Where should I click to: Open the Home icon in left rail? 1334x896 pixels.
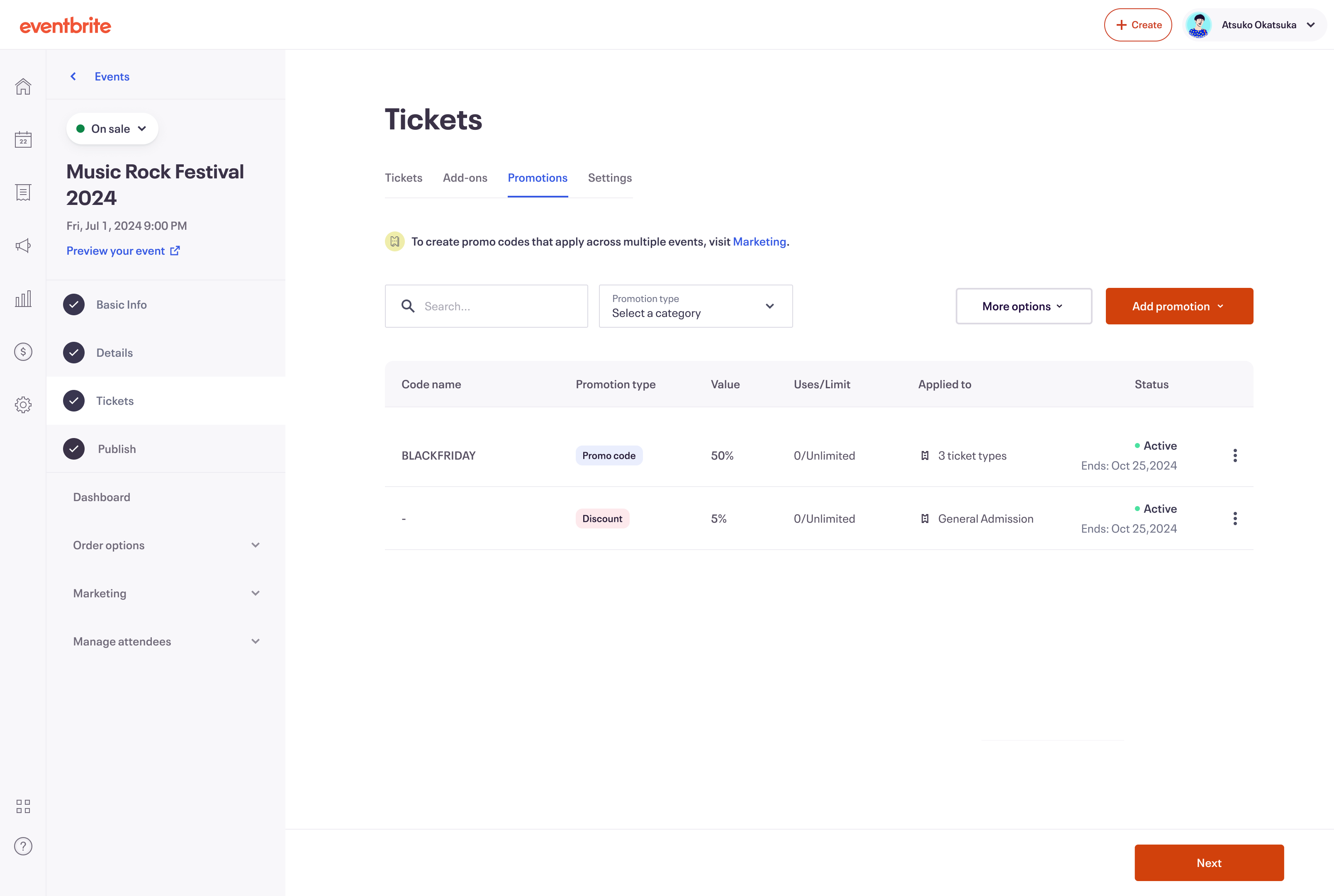(23, 86)
